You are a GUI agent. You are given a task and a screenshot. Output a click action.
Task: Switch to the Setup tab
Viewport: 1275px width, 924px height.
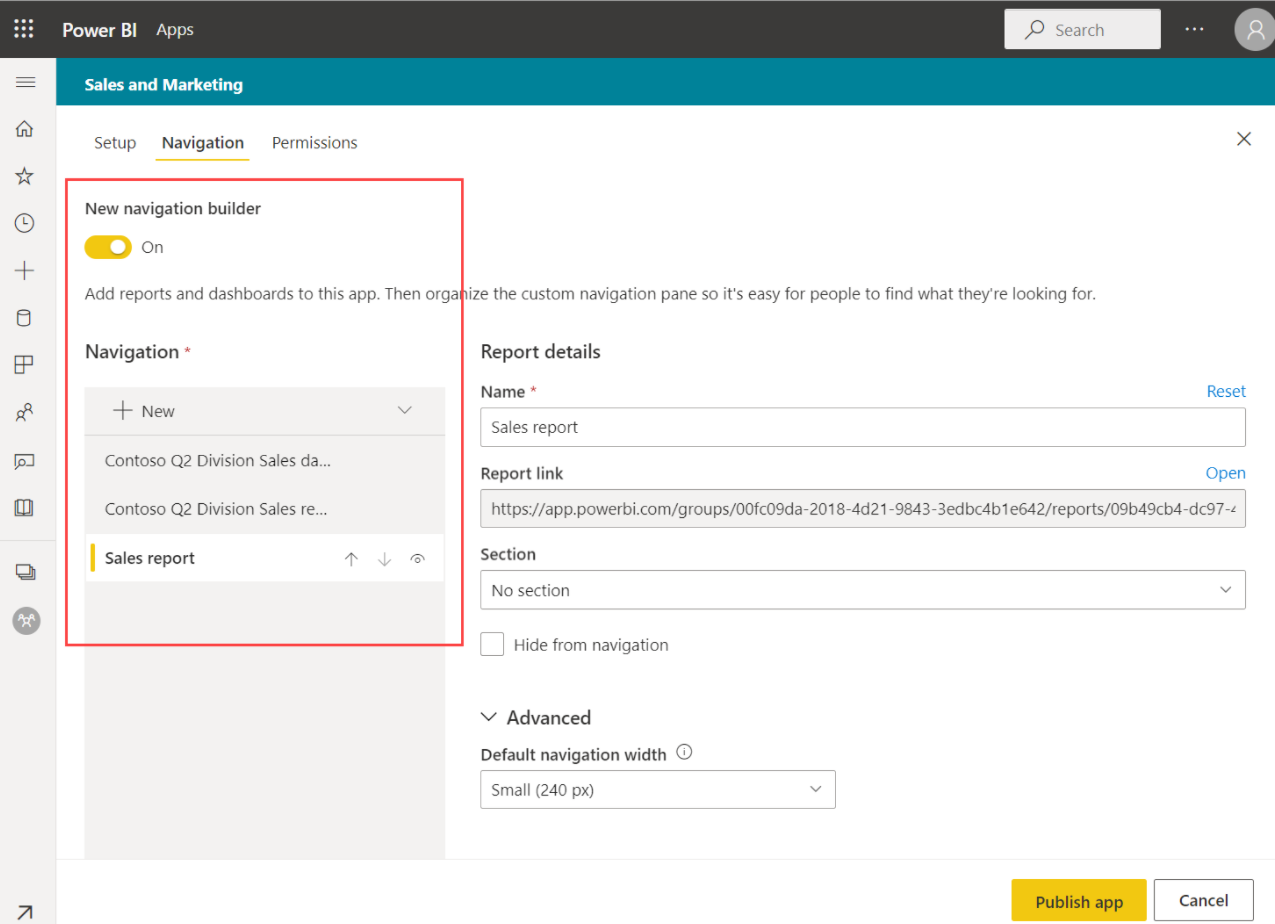[115, 143]
